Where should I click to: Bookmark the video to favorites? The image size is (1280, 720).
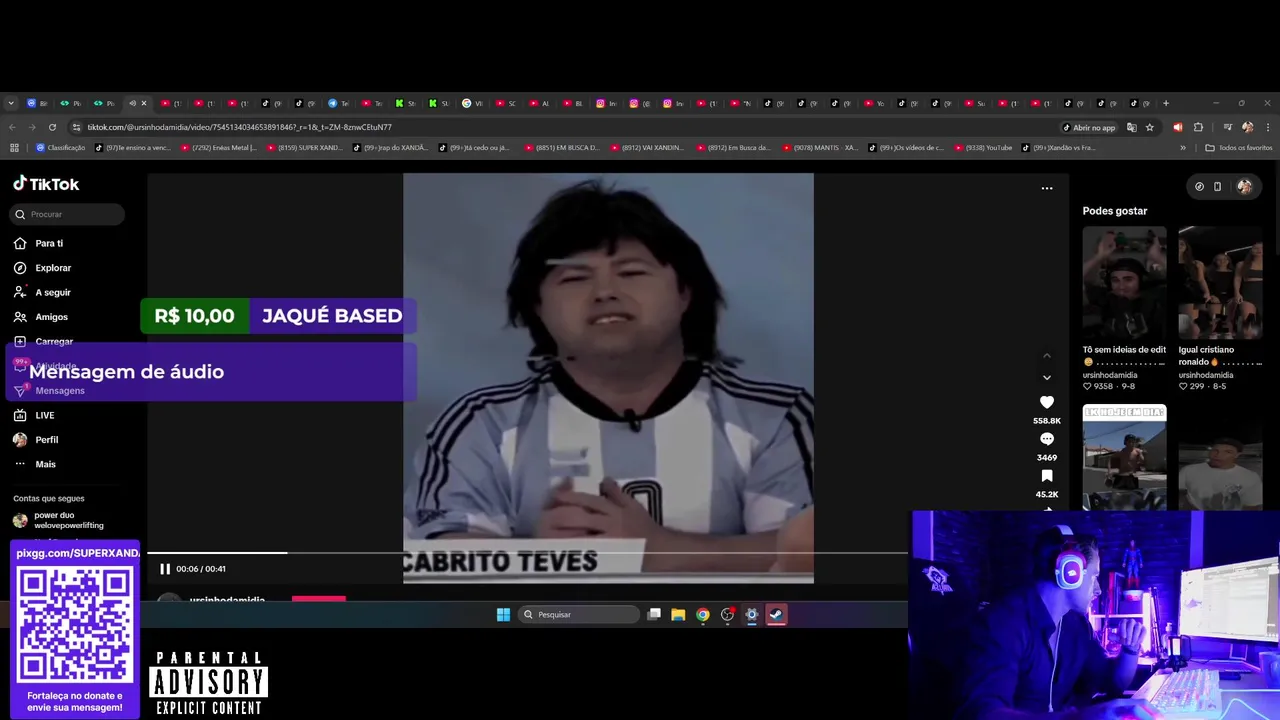1047,476
